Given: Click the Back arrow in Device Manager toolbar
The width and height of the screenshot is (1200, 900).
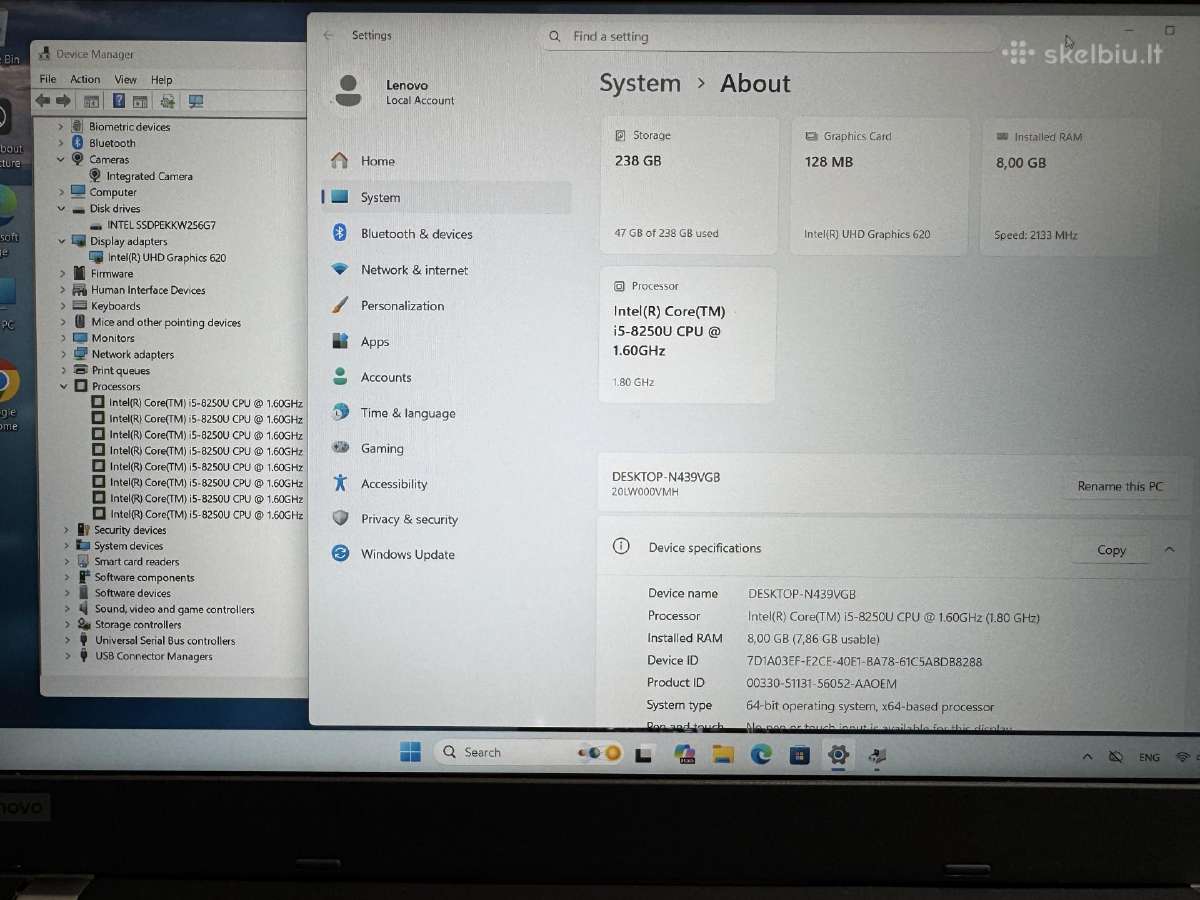Looking at the screenshot, I should pos(42,101).
